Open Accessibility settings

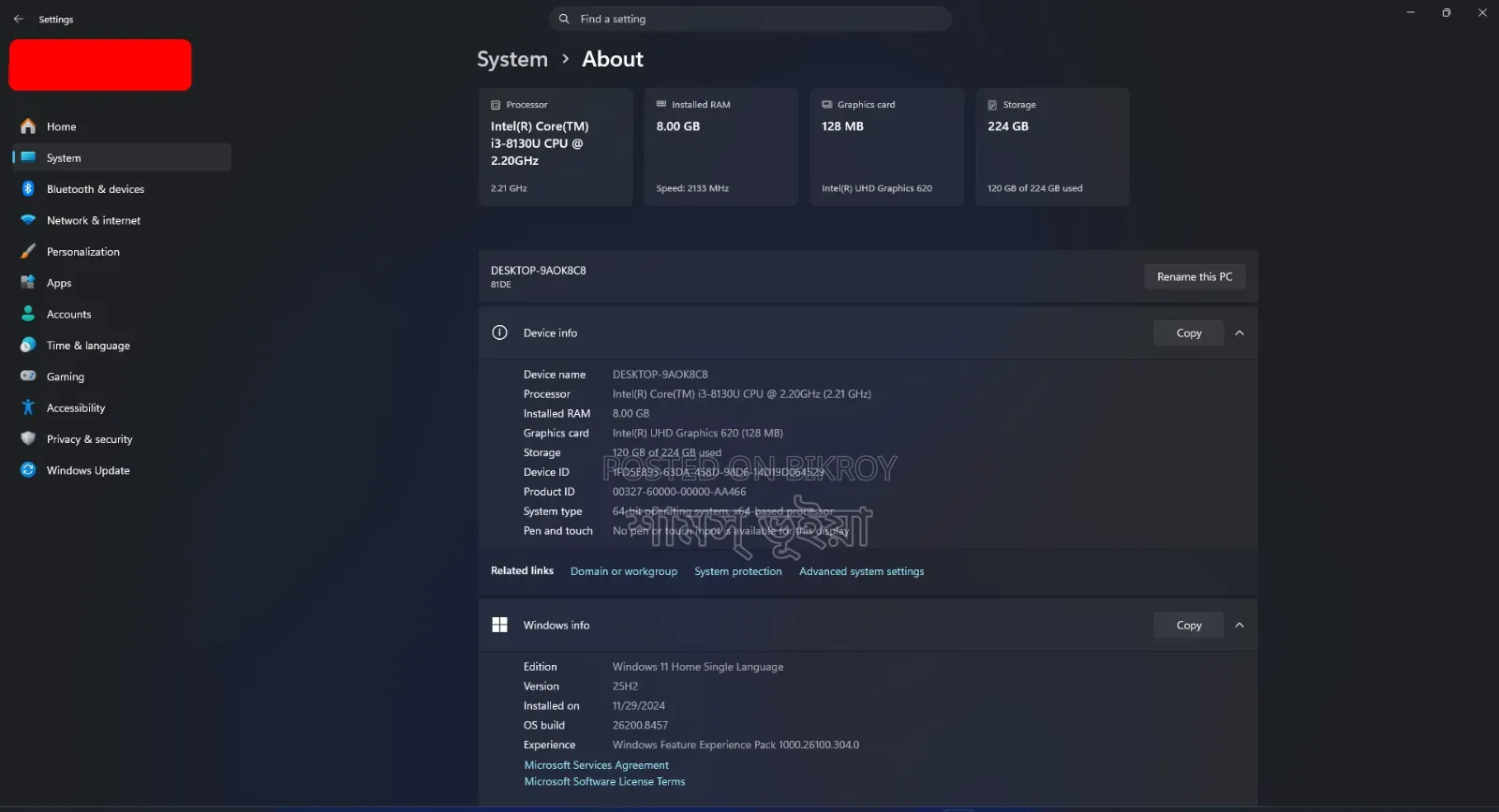tap(122, 407)
